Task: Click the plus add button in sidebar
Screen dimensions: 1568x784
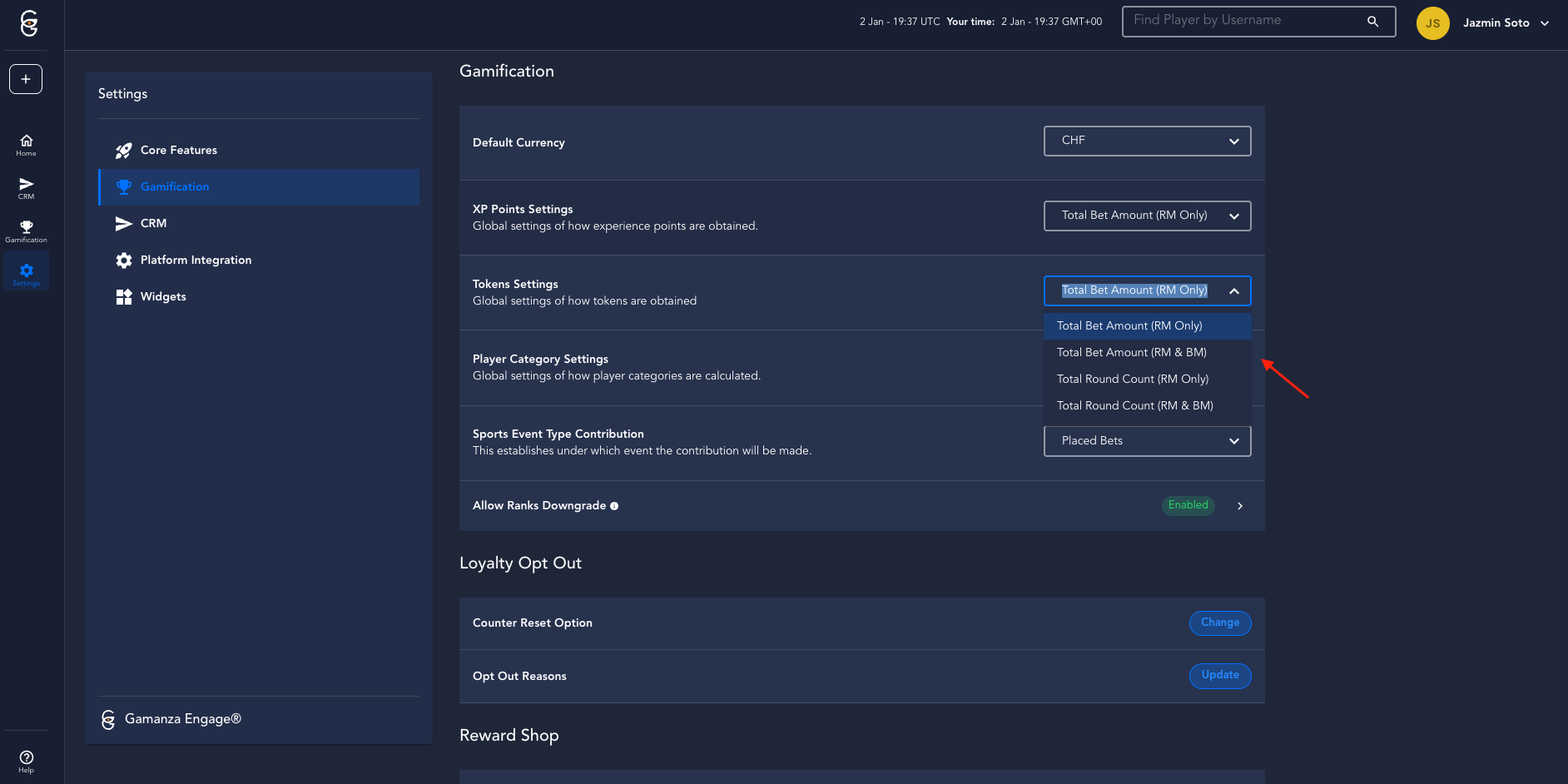Action: pyautogui.click(x=26, y=79)
